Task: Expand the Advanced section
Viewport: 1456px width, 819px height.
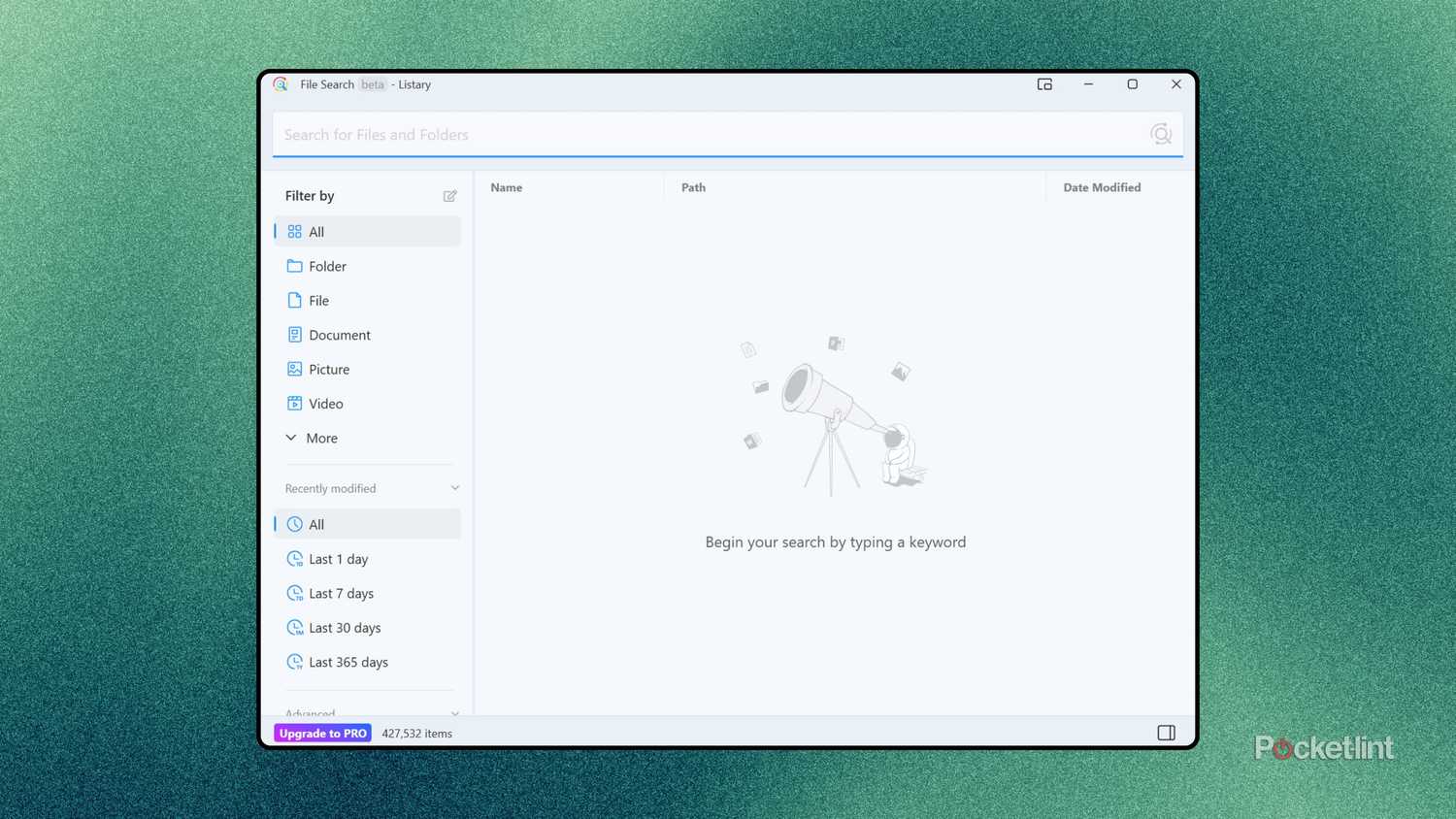Action: pyautogui.click(x=454, y=712)
